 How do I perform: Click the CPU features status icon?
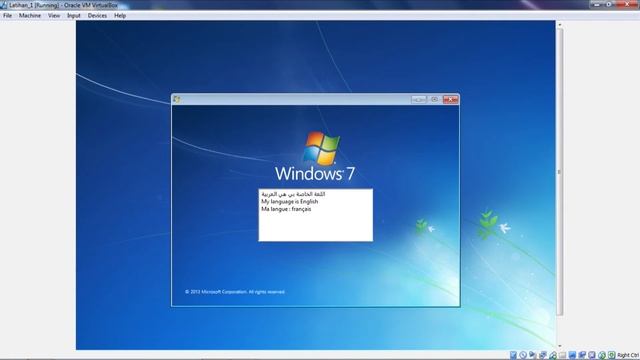[x=592, y=355]
